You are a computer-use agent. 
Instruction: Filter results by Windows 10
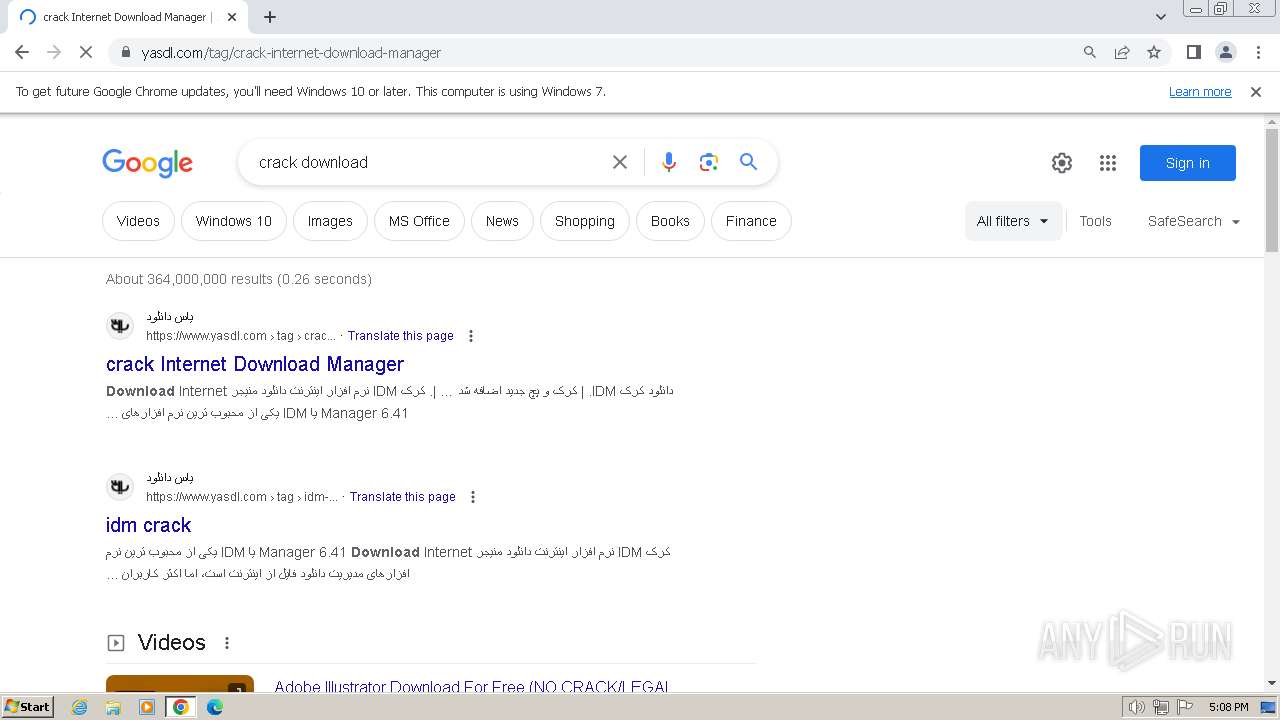(x=234, y=221)
